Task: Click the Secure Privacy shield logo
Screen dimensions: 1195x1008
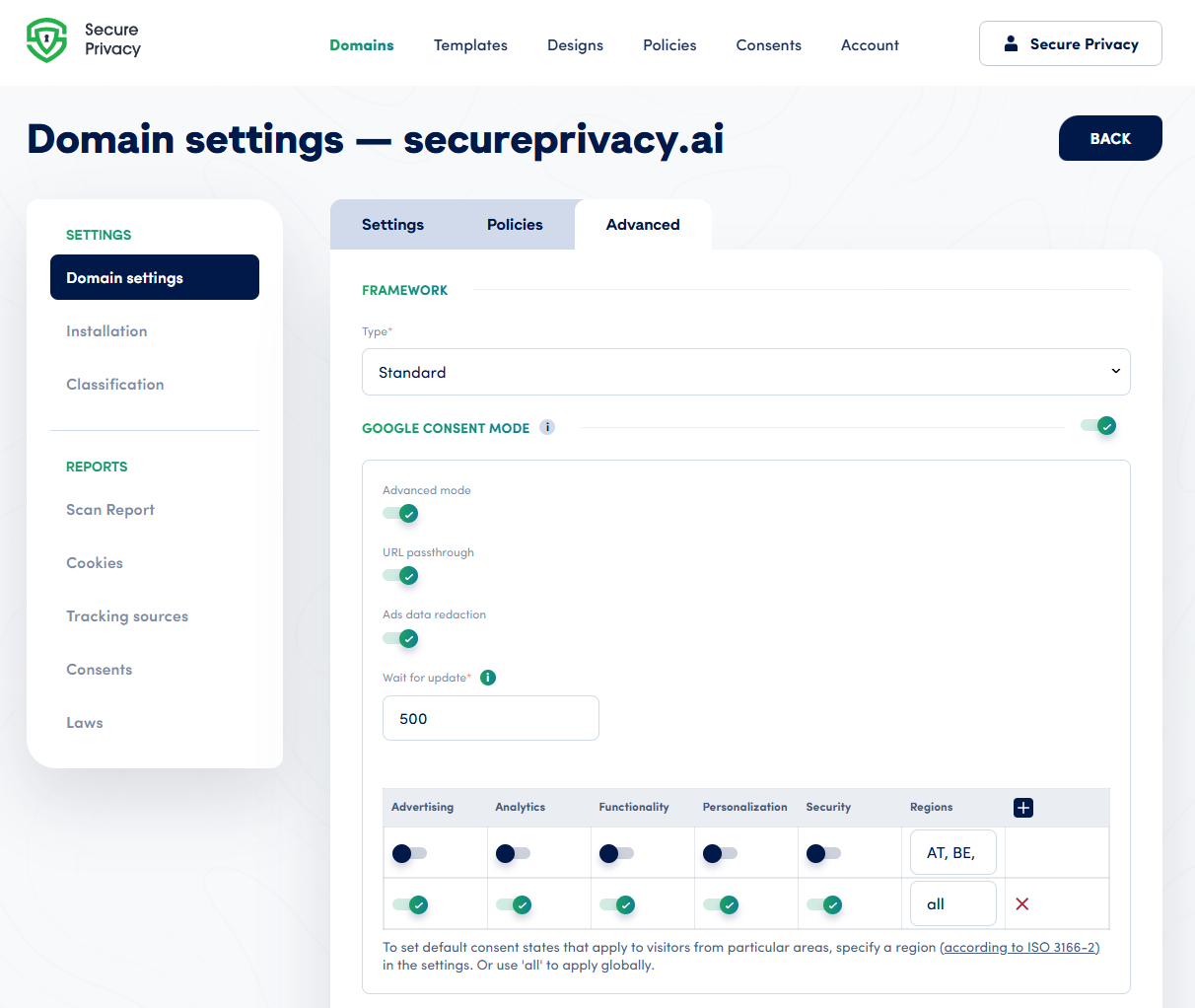Action: 46,41
